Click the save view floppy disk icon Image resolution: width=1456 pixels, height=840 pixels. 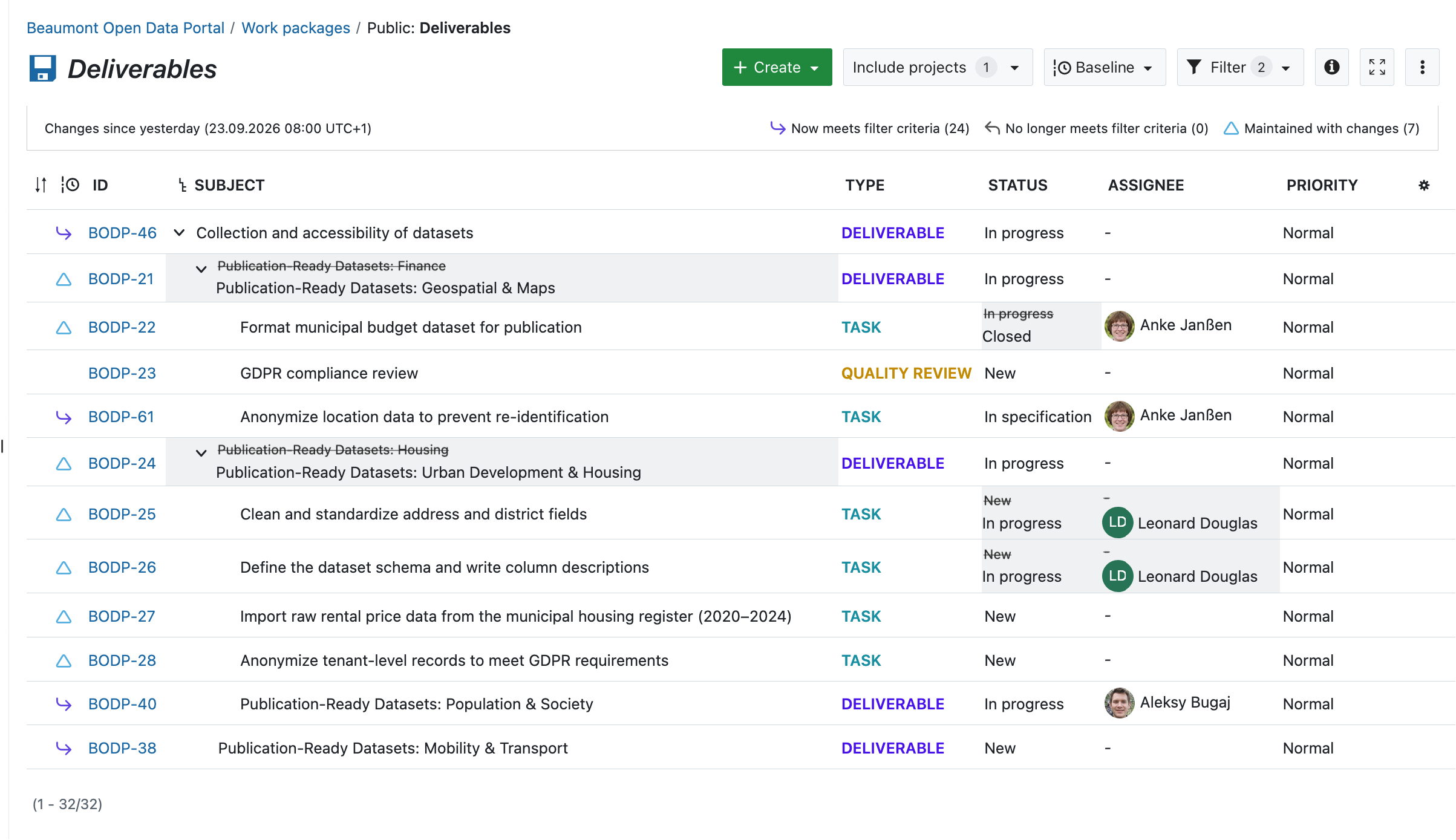pos(43,68)
